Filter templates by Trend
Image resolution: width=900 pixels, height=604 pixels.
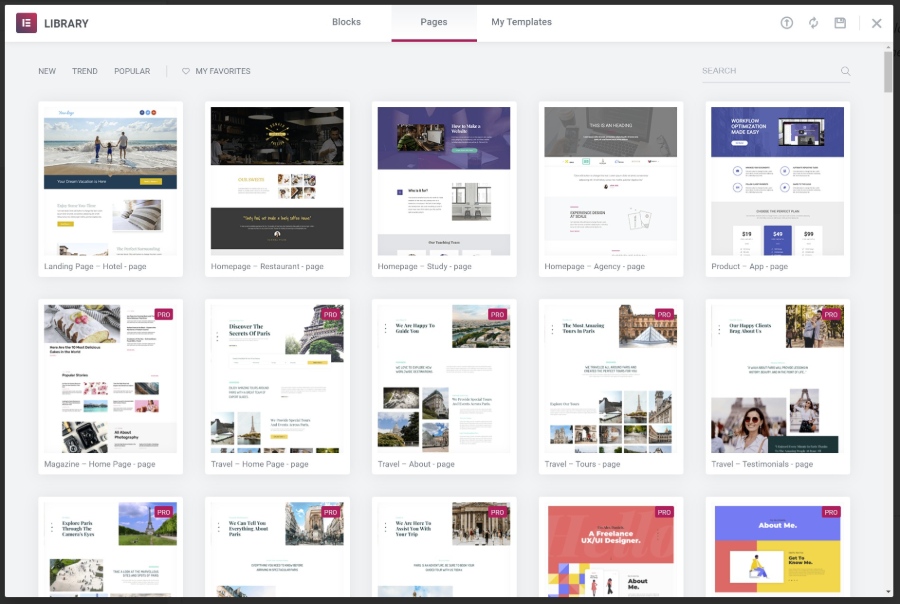click(x=85, y=71)
